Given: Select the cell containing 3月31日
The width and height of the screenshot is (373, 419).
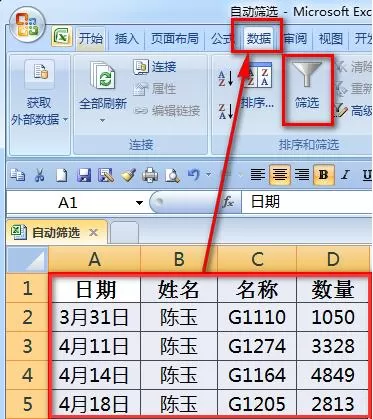Looking at the screenshot, I should pos(95,317).
